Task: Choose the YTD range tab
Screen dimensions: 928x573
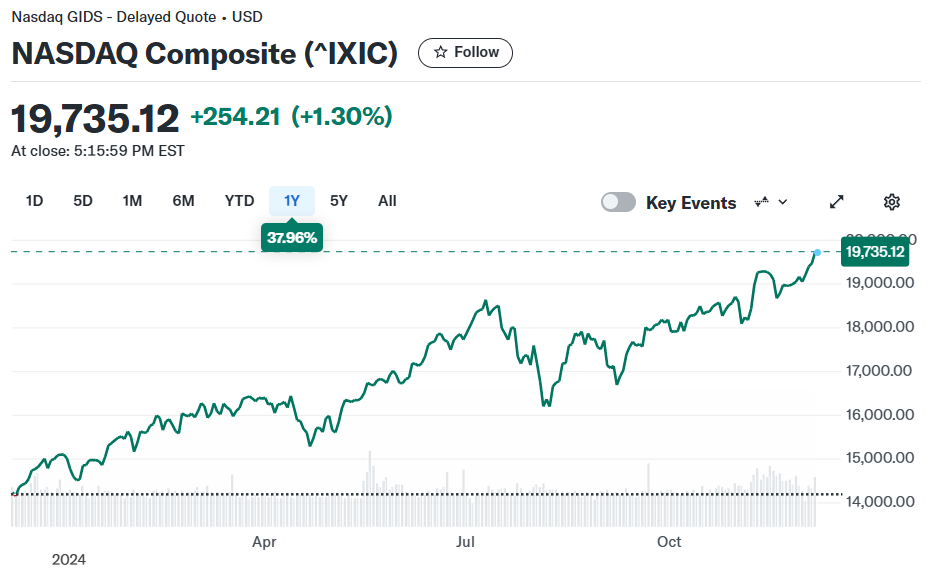Action: point(239,201)
